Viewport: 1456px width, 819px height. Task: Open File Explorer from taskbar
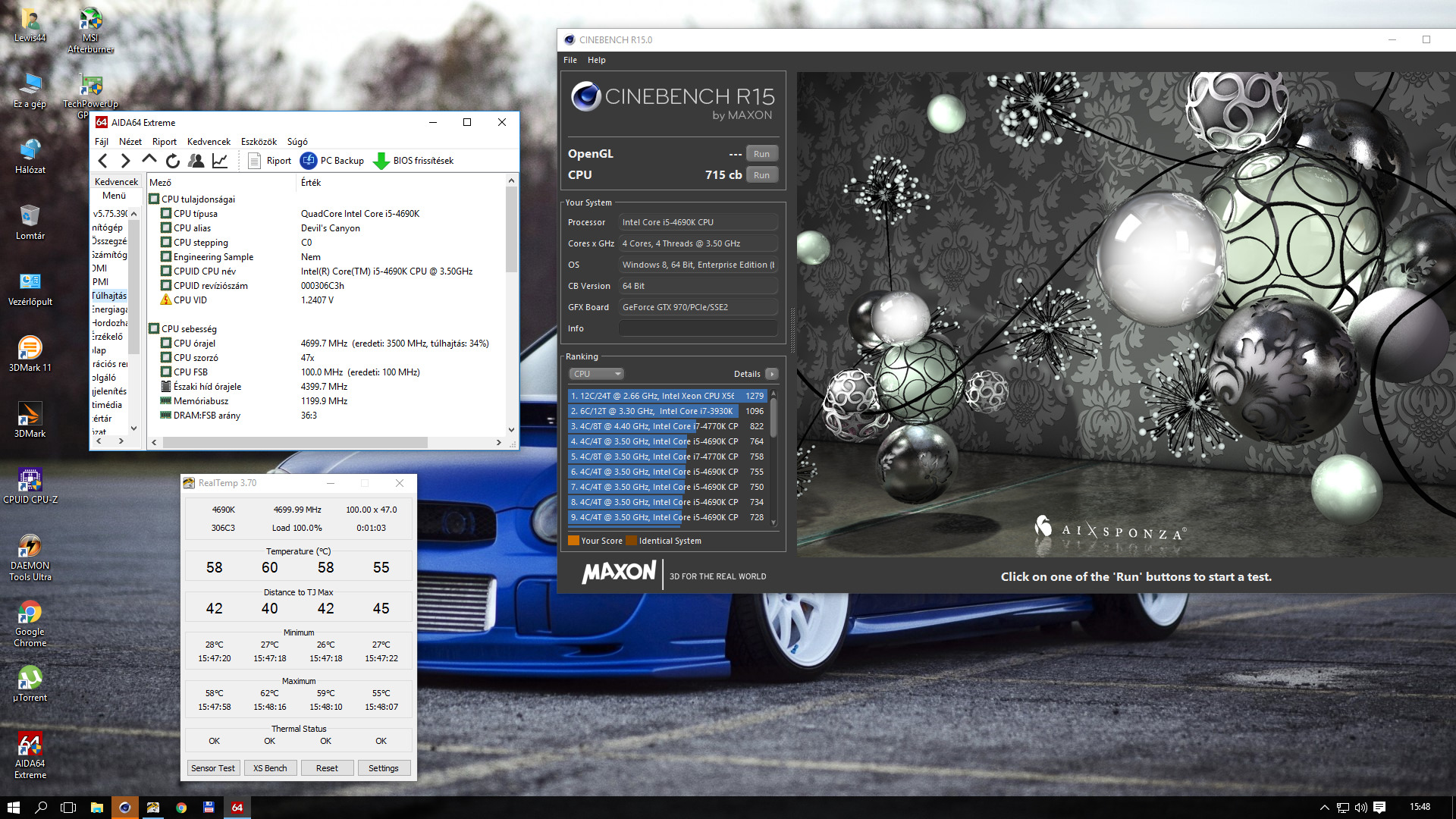pyautogui.click(x=97, y=808)
